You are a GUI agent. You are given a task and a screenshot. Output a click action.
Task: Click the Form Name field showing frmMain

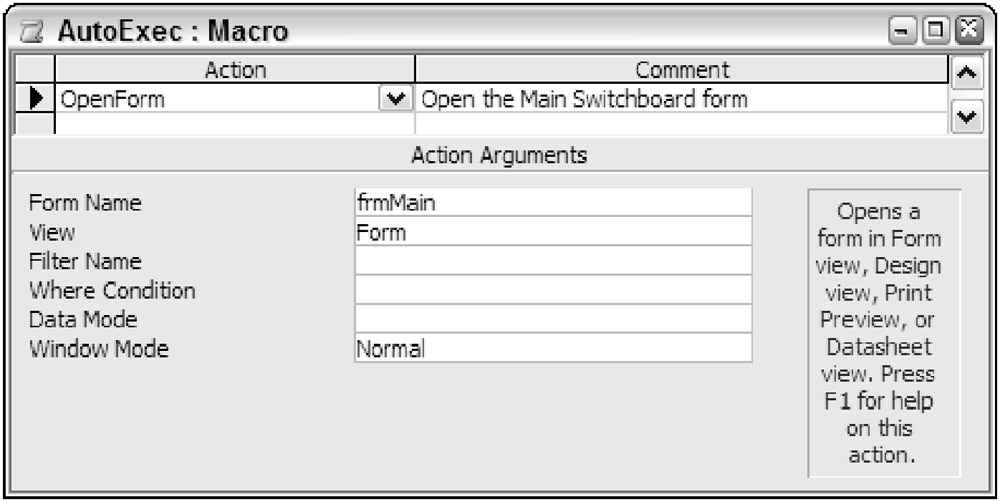tap(552, 203)
